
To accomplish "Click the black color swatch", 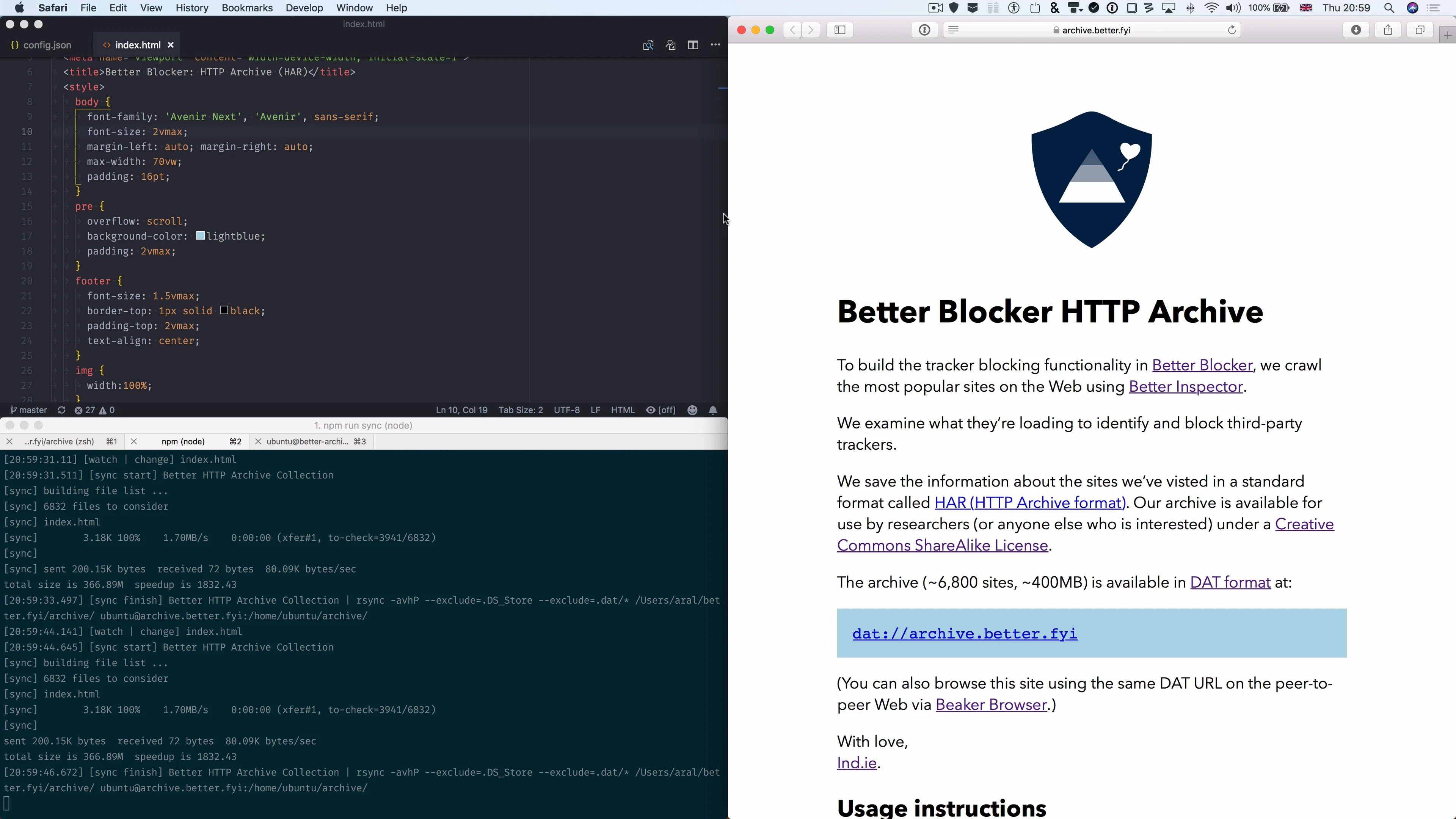I will pyautogui.click(x=224, y=310).
